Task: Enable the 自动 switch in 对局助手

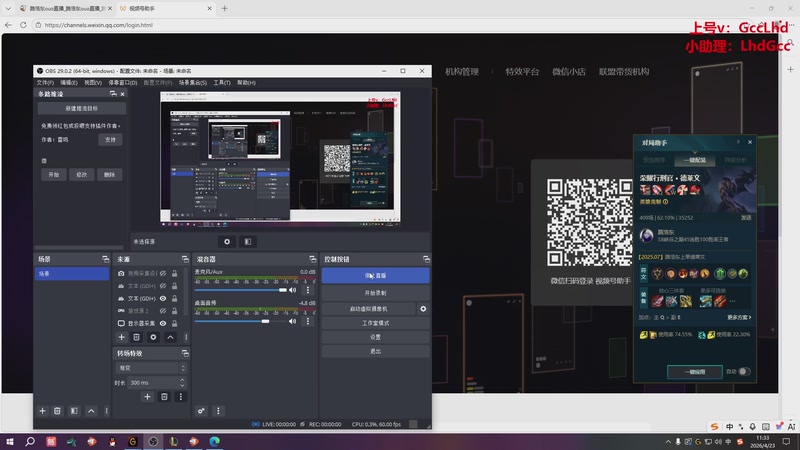Action: pos(744,371)
